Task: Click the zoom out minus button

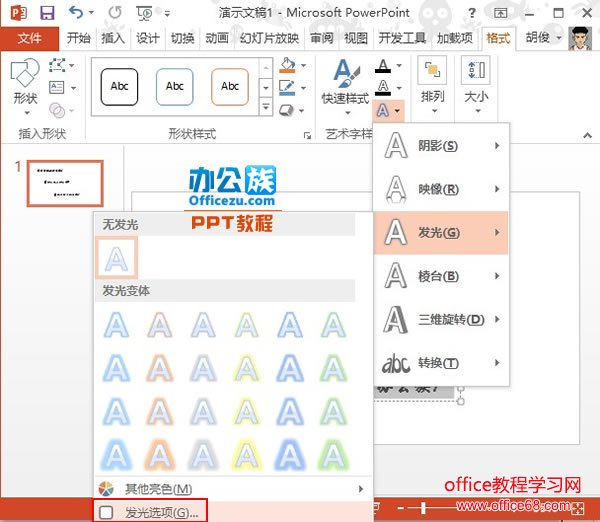Action: point(400,507)
